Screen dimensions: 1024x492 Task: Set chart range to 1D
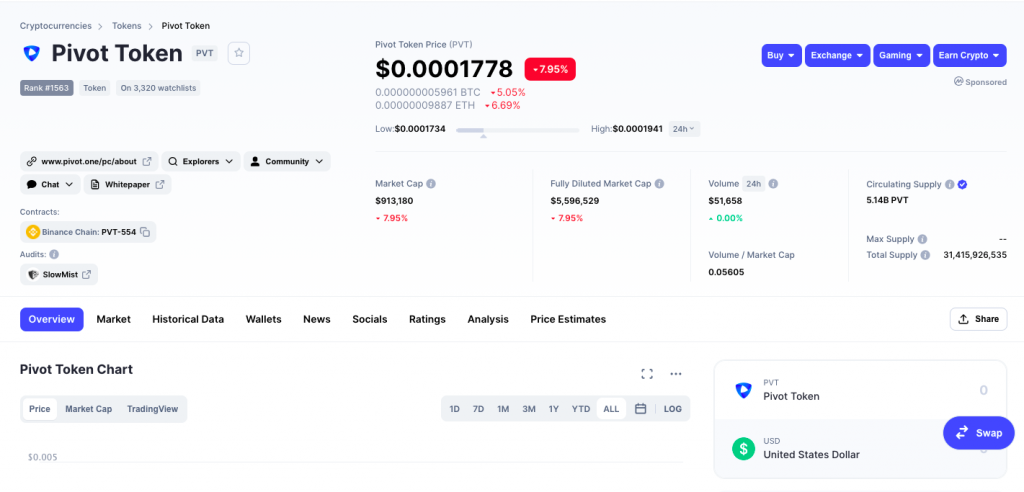[x=455, y=409]
